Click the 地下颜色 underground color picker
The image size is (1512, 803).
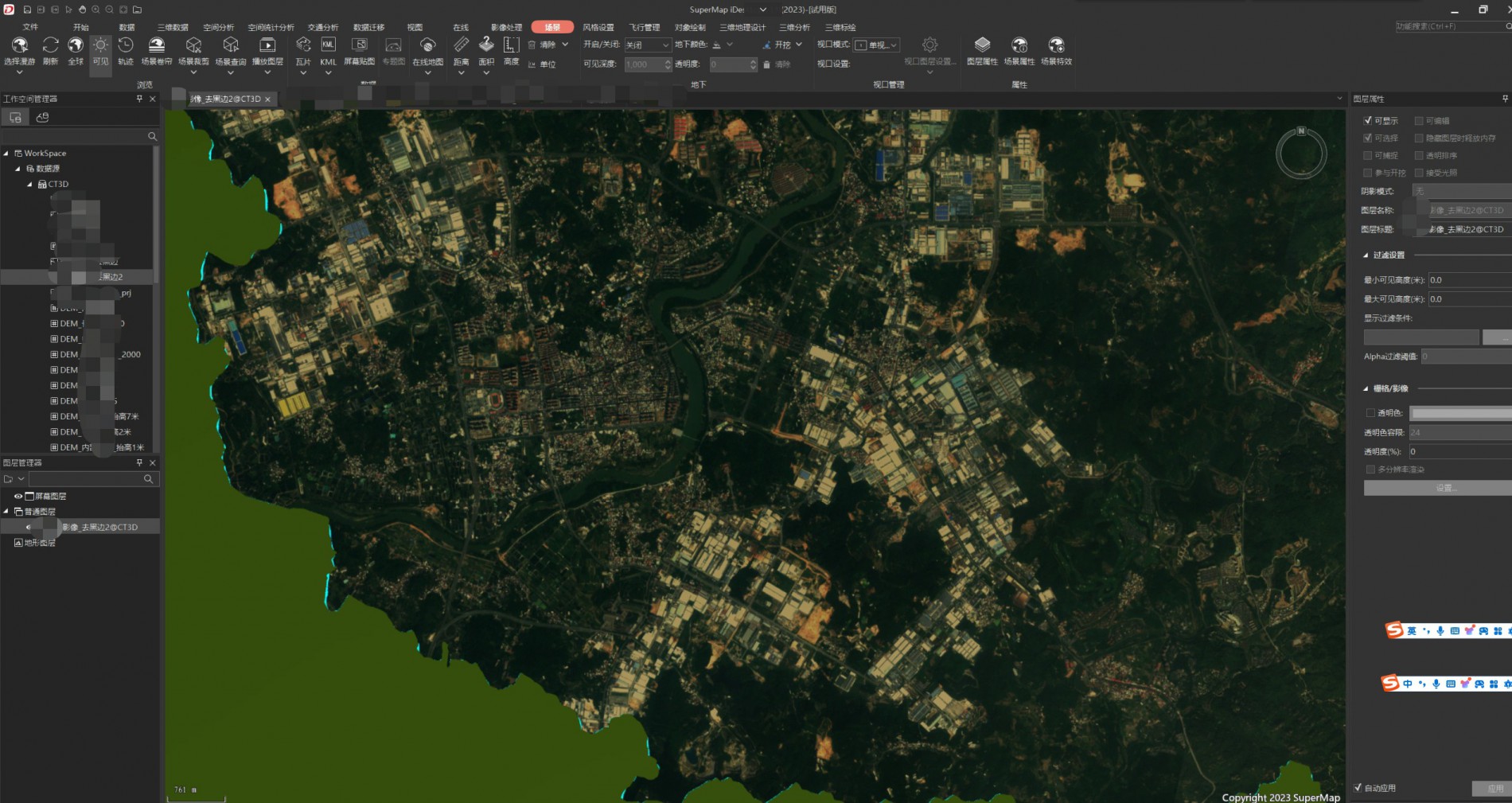click(x=722, y=45)
